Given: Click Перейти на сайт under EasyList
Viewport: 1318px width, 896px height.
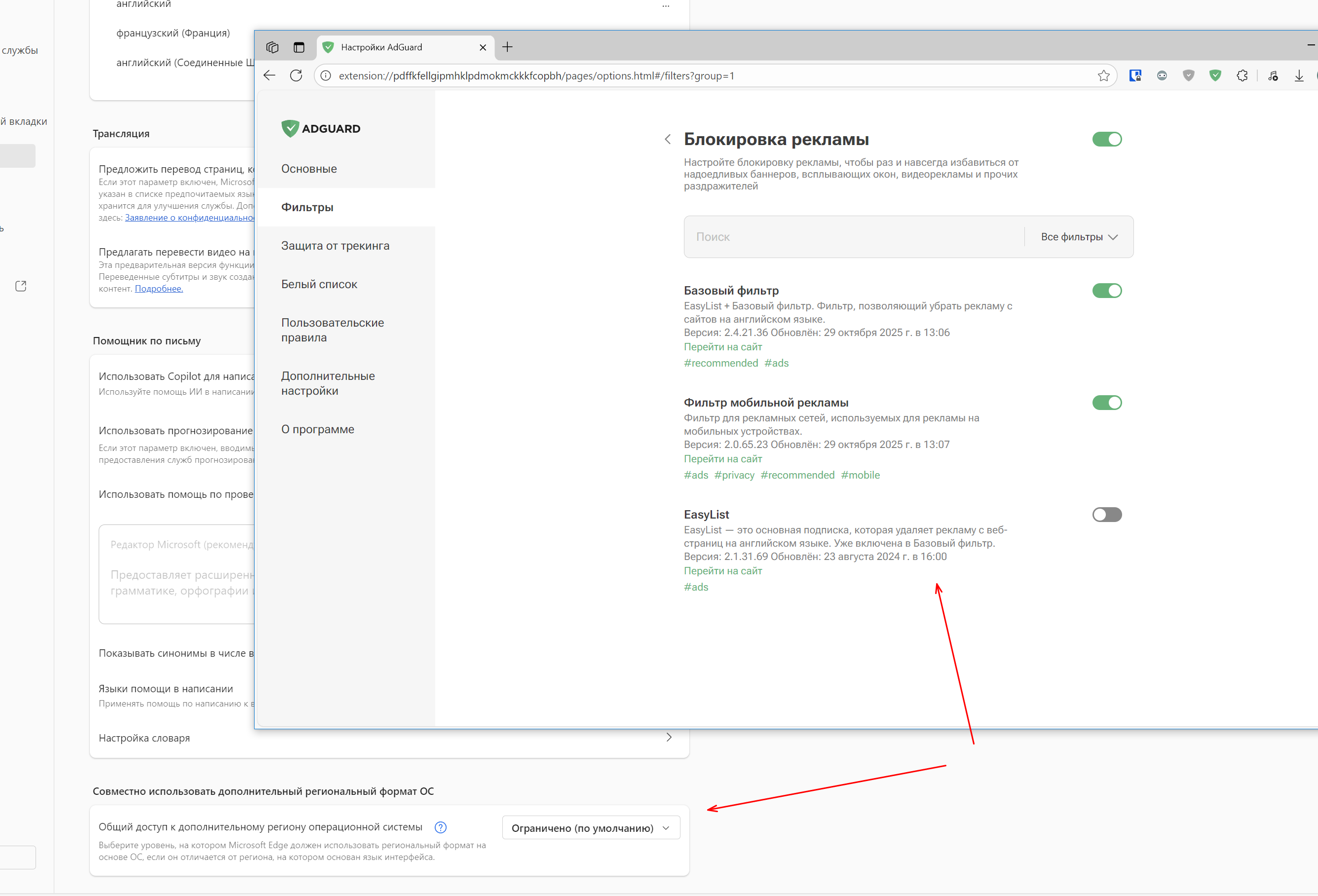Looking at the screenshot, I should 722,570.
